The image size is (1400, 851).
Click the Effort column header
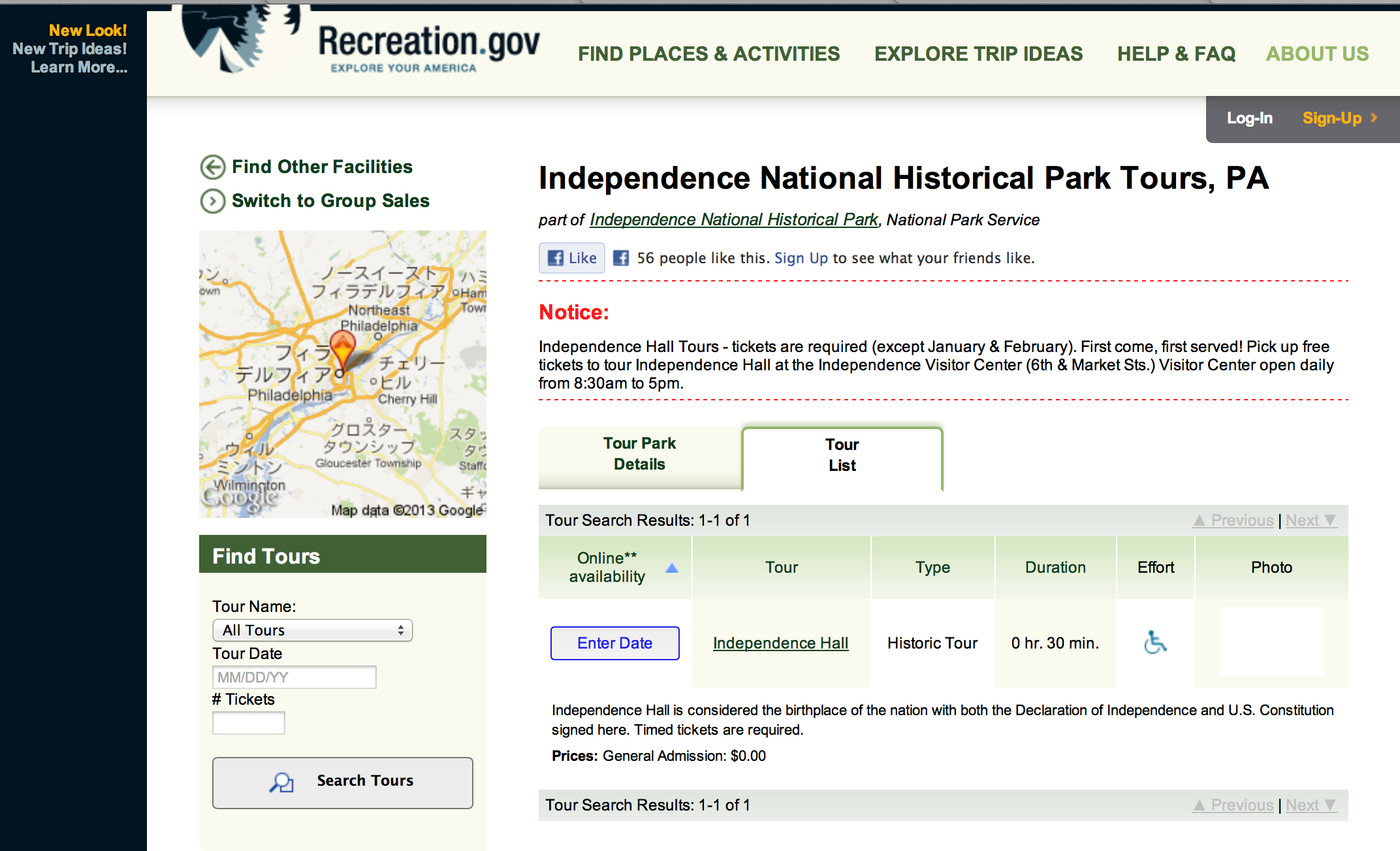click(1156, 568)
